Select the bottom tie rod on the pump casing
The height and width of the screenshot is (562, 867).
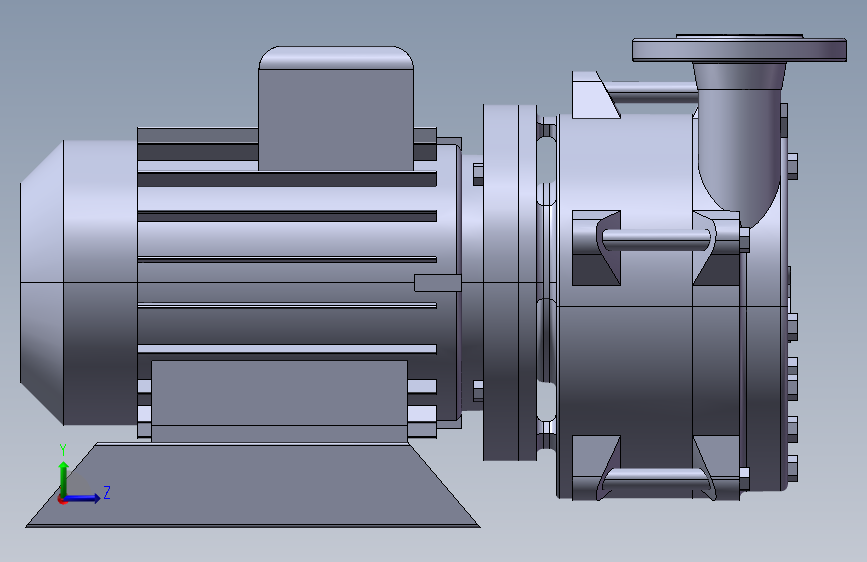tap(656, 477)
